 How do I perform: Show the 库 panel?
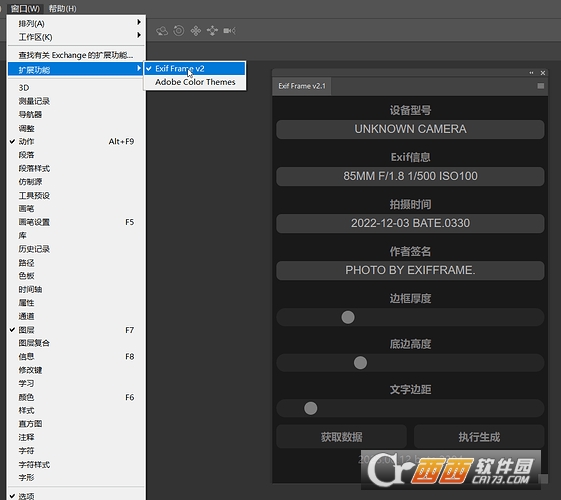click(76, 235)
